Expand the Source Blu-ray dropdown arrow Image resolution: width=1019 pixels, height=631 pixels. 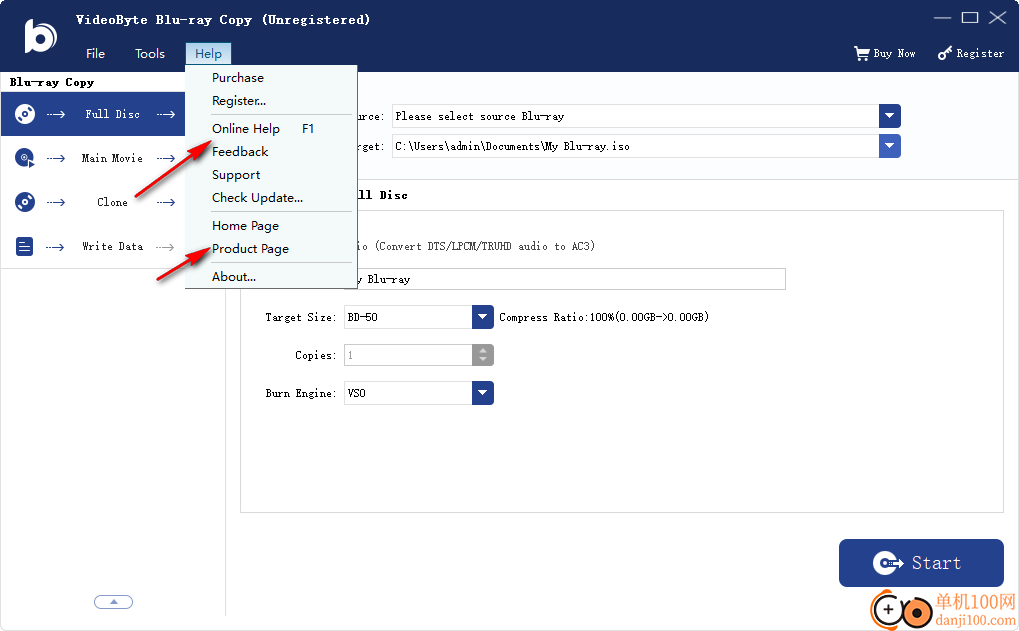[890, 116]
